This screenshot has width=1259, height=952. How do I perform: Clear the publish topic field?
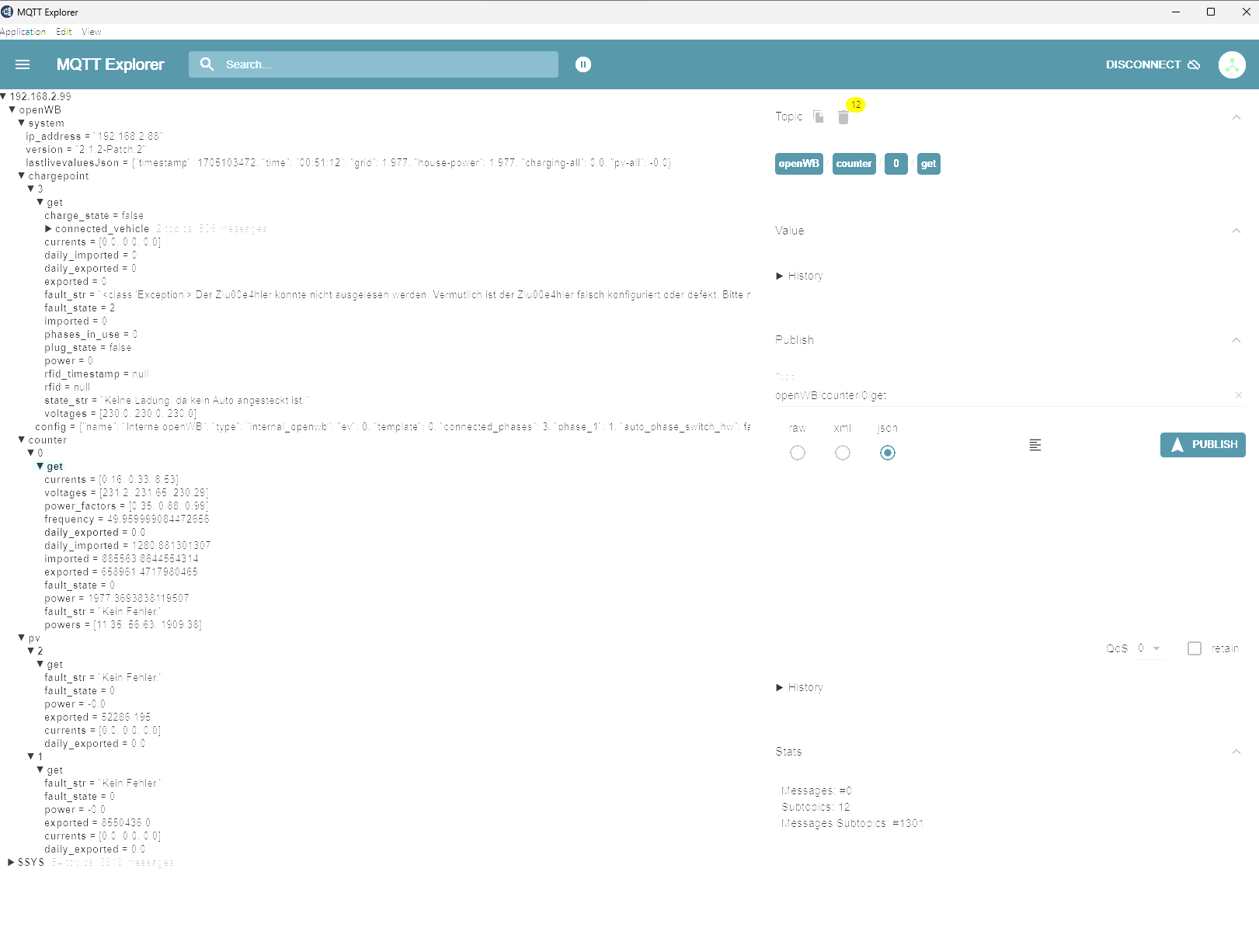(1239, 395)
